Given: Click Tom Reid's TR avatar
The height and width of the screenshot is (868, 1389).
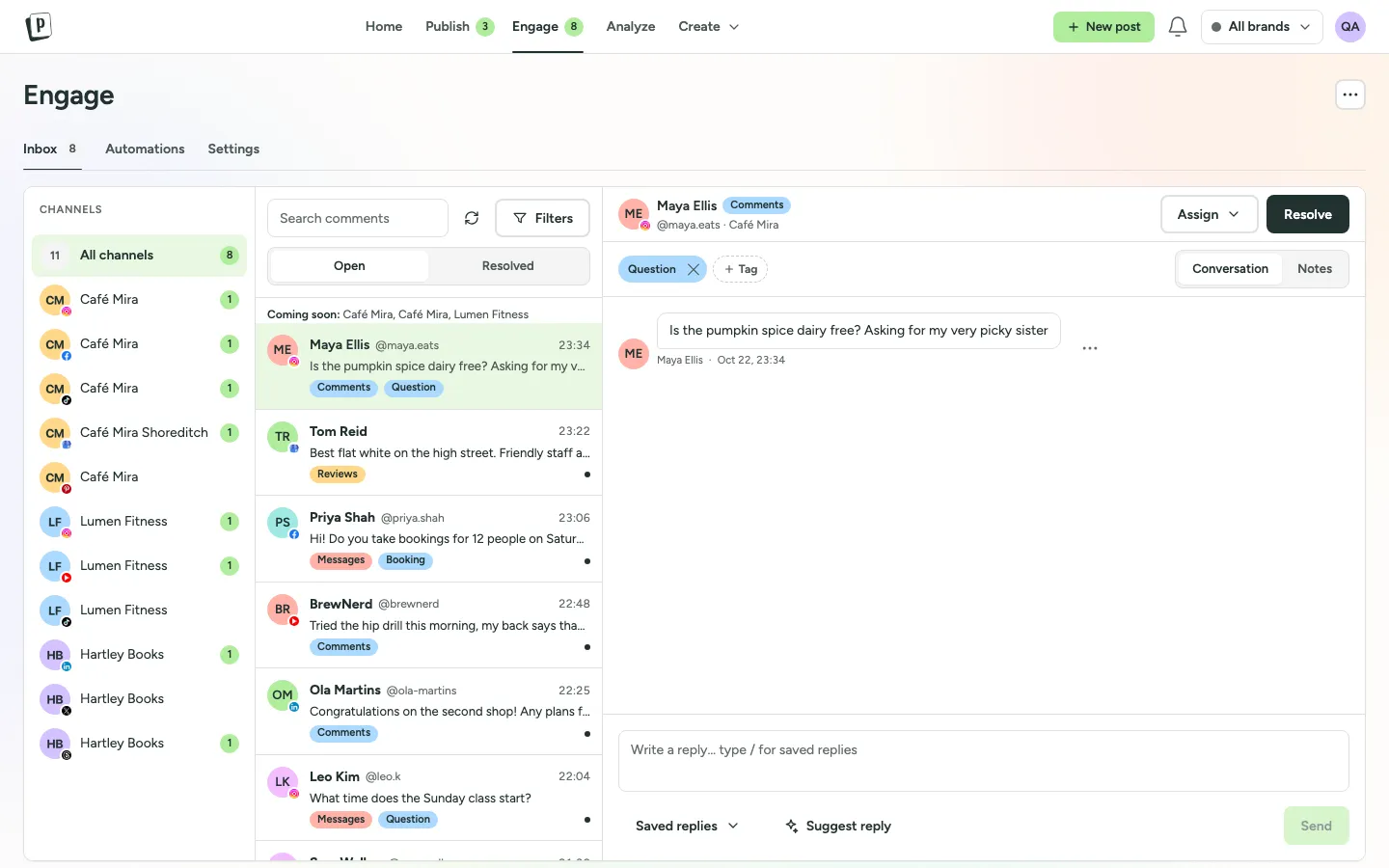Looking at the screenshot, I should (x=283, y=437).
